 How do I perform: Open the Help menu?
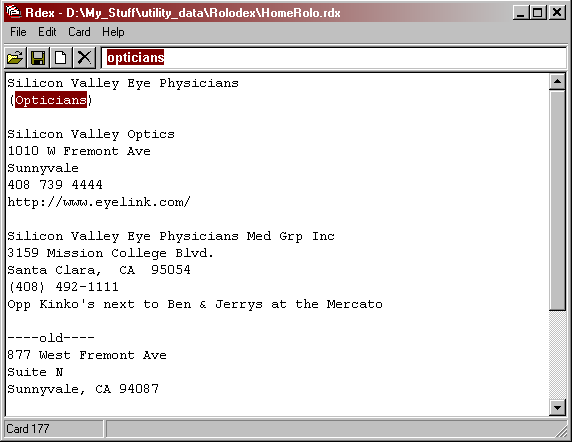click(x=113, y=32)
